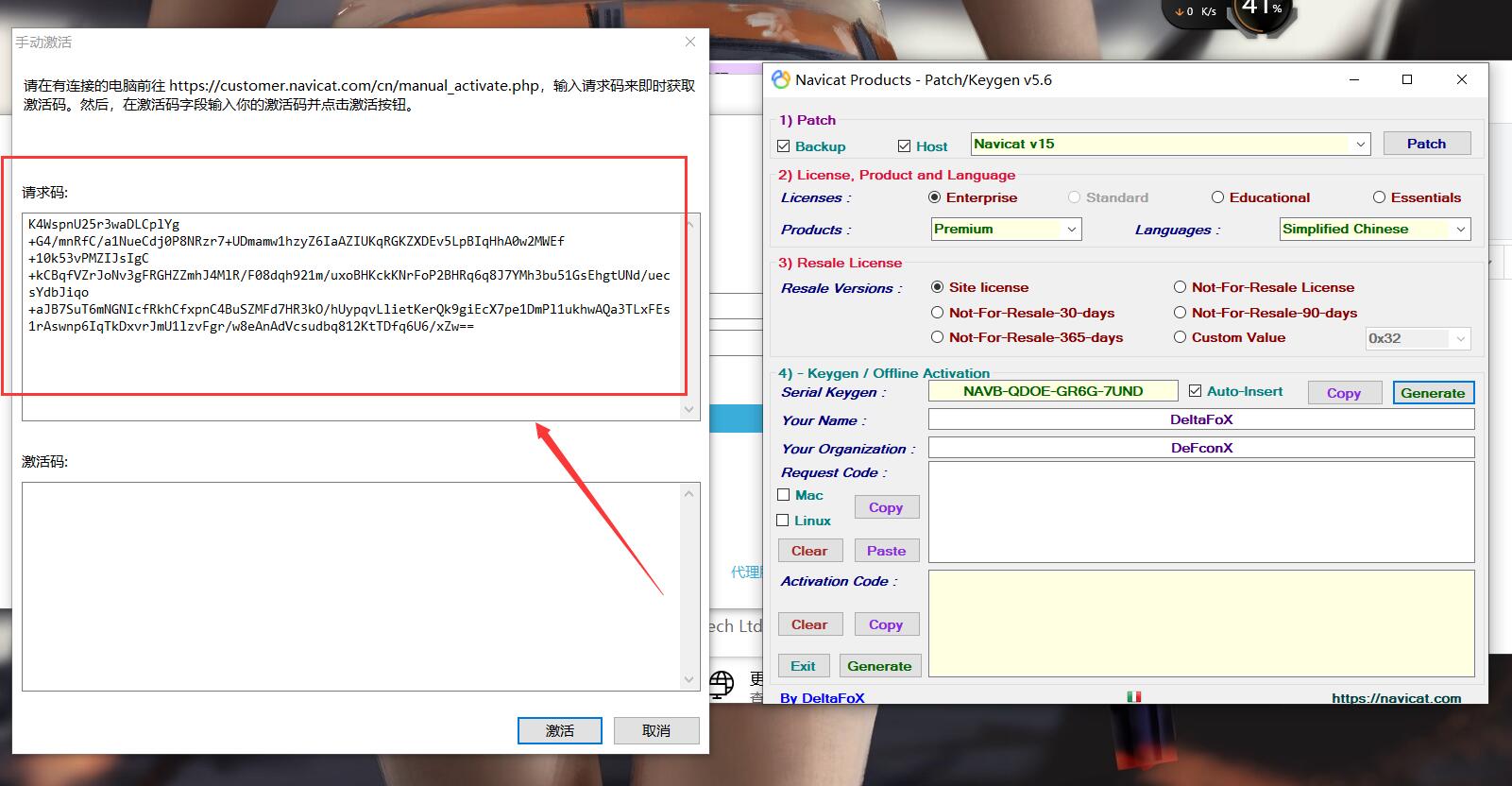Choose Not-For-Resale-365-days option

coord(937,337)
